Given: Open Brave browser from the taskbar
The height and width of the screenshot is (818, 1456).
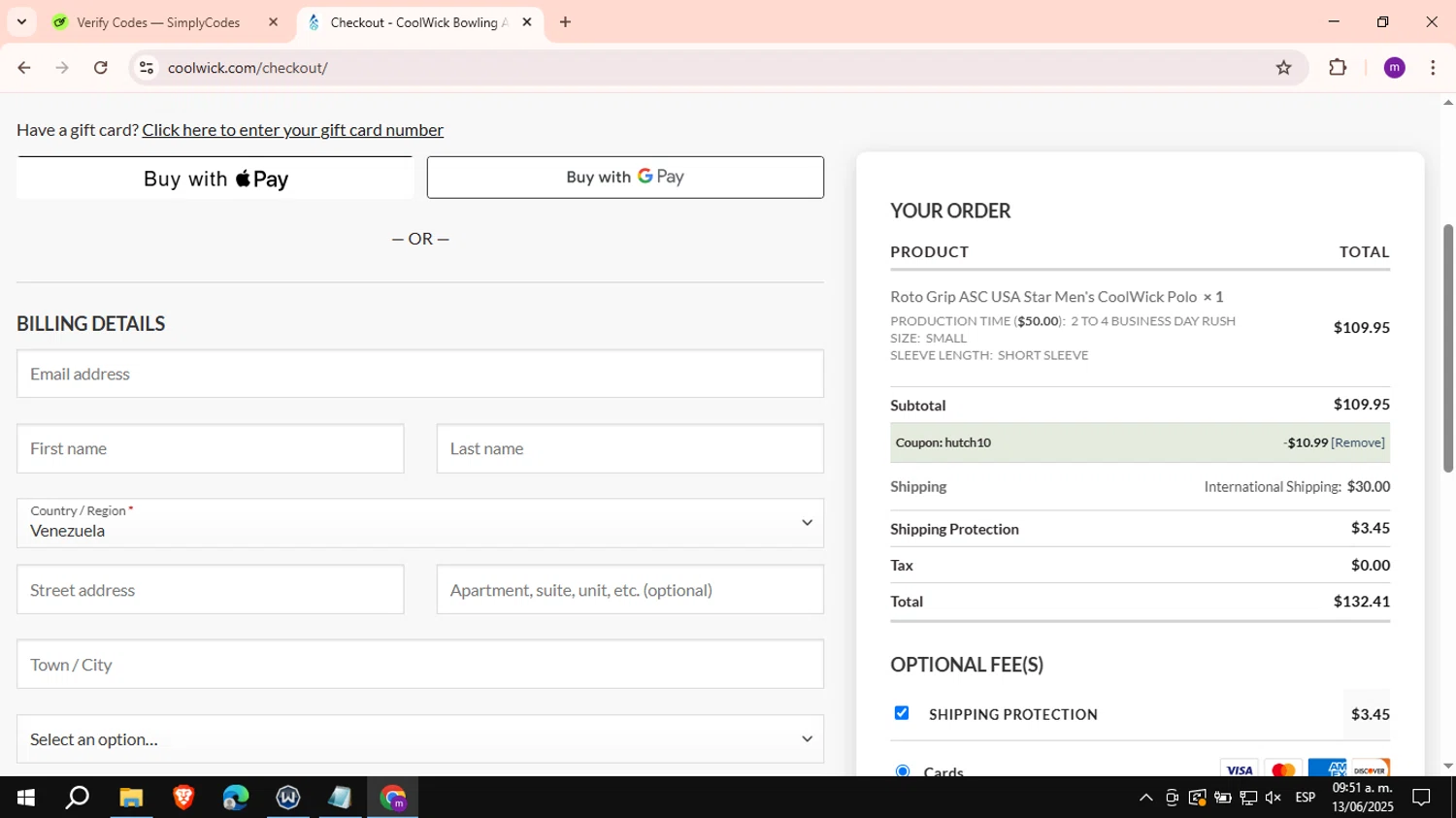Looking at the screenshot, I should [183, 798].
